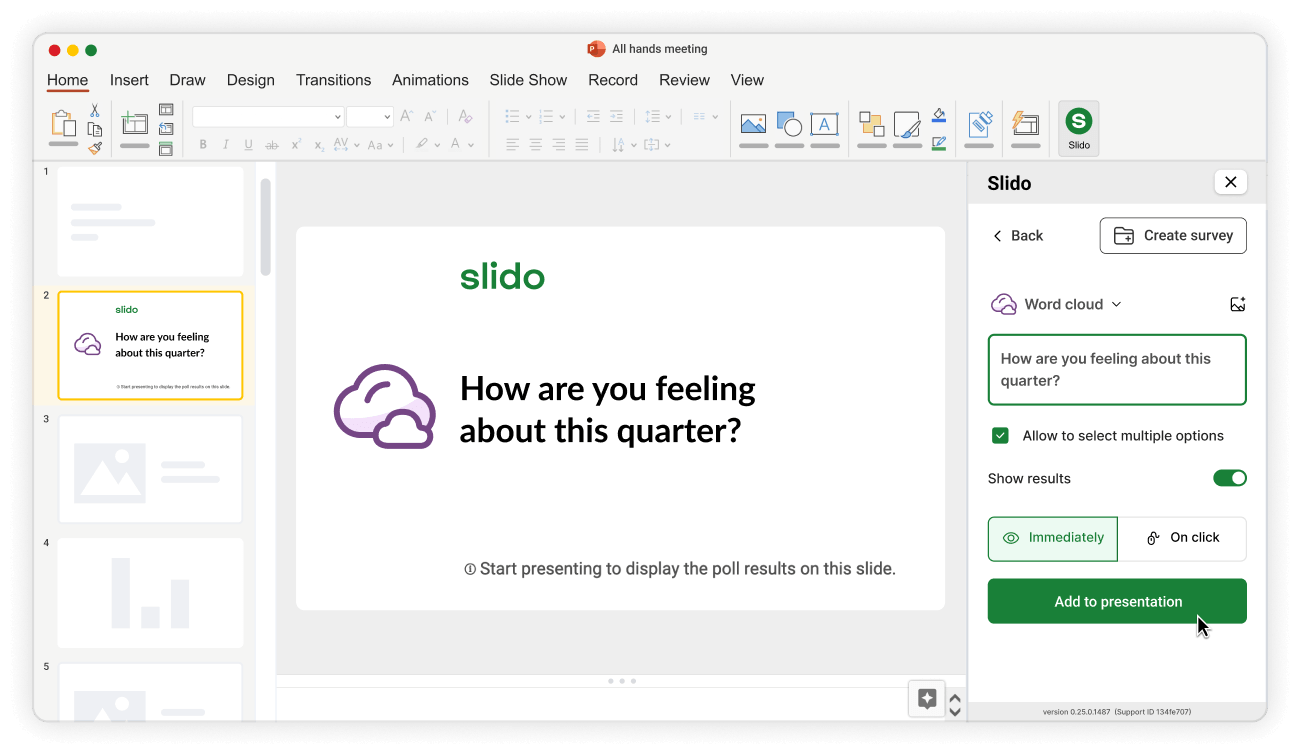Uncheck Allow to select multiple options
The image size is (1300, 755).
[1000, 436]
